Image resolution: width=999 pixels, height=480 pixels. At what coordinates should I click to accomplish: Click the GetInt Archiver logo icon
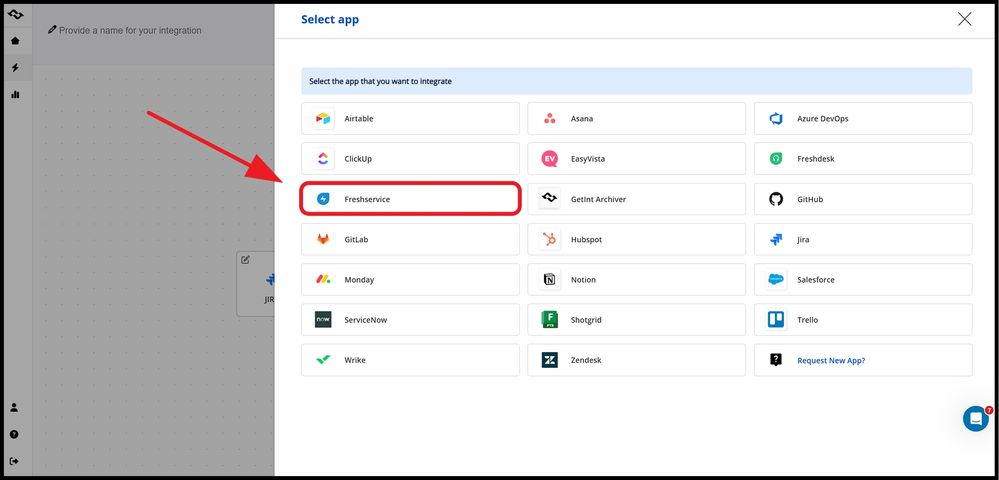(549, 199)
